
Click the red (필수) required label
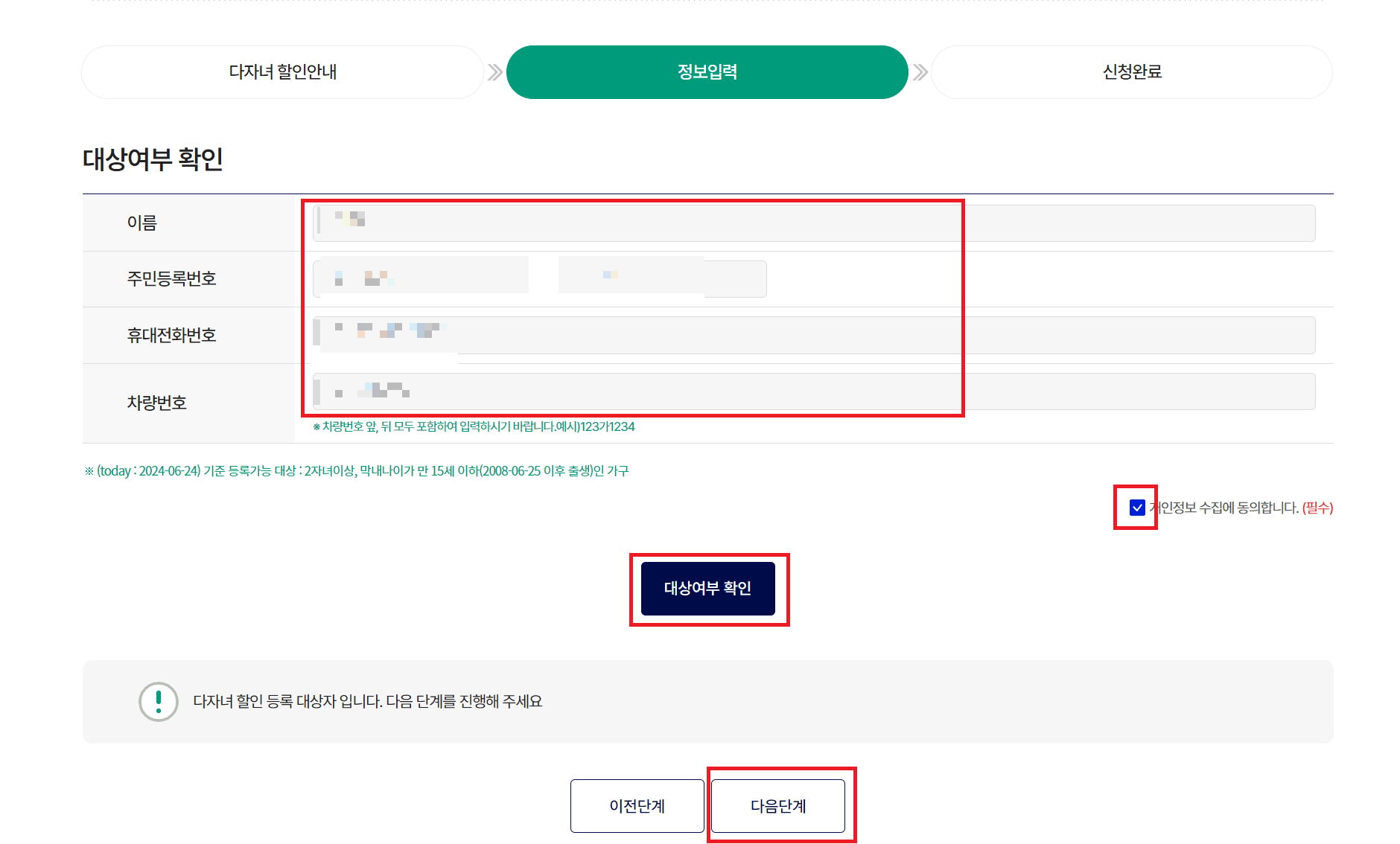[x=1317, y=507]
